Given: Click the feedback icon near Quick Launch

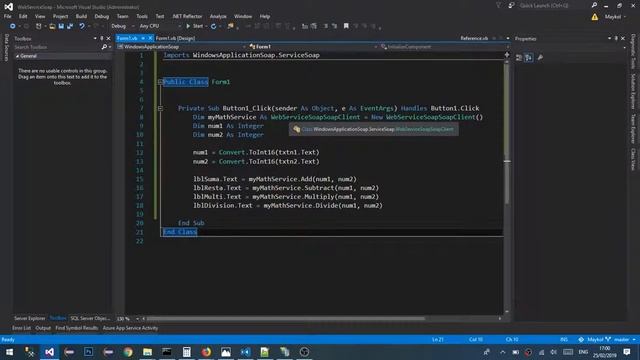Looking at the screenshot, I should [511, 5].
